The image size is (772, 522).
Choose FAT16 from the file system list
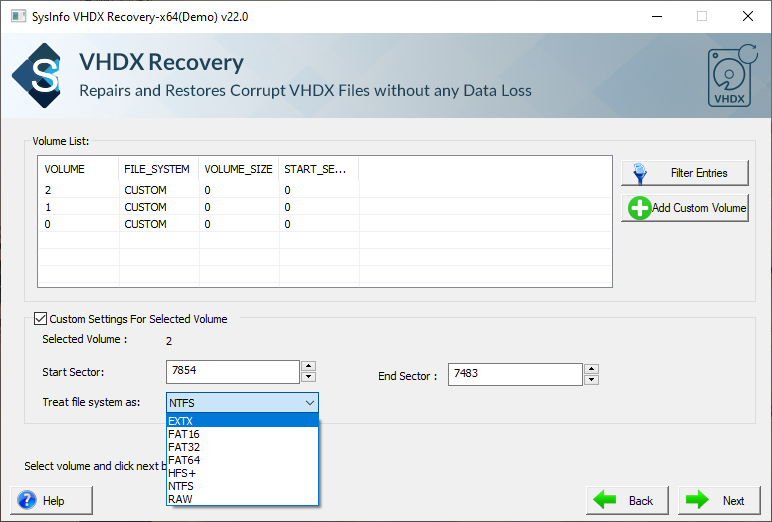coord(242,434)
